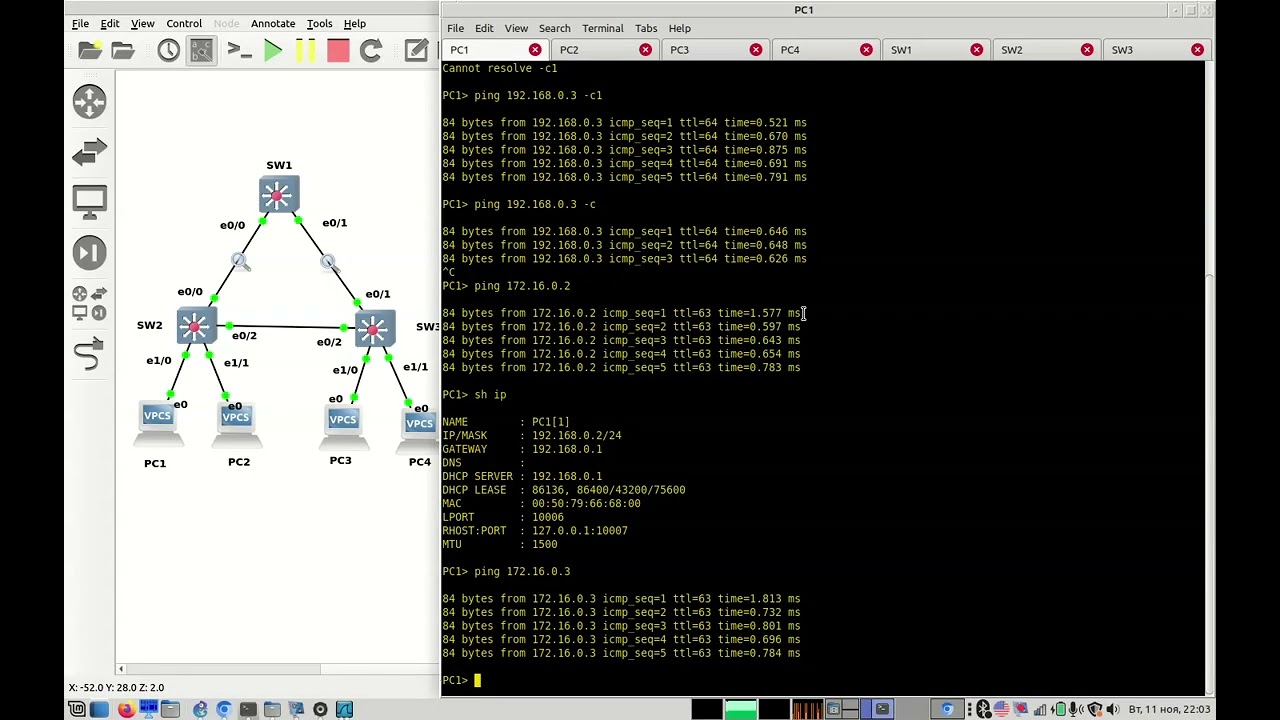This screenshot has width=1280, height=720.
Task: Select the SW1 switch node in topology
Action: coord(279,194)
